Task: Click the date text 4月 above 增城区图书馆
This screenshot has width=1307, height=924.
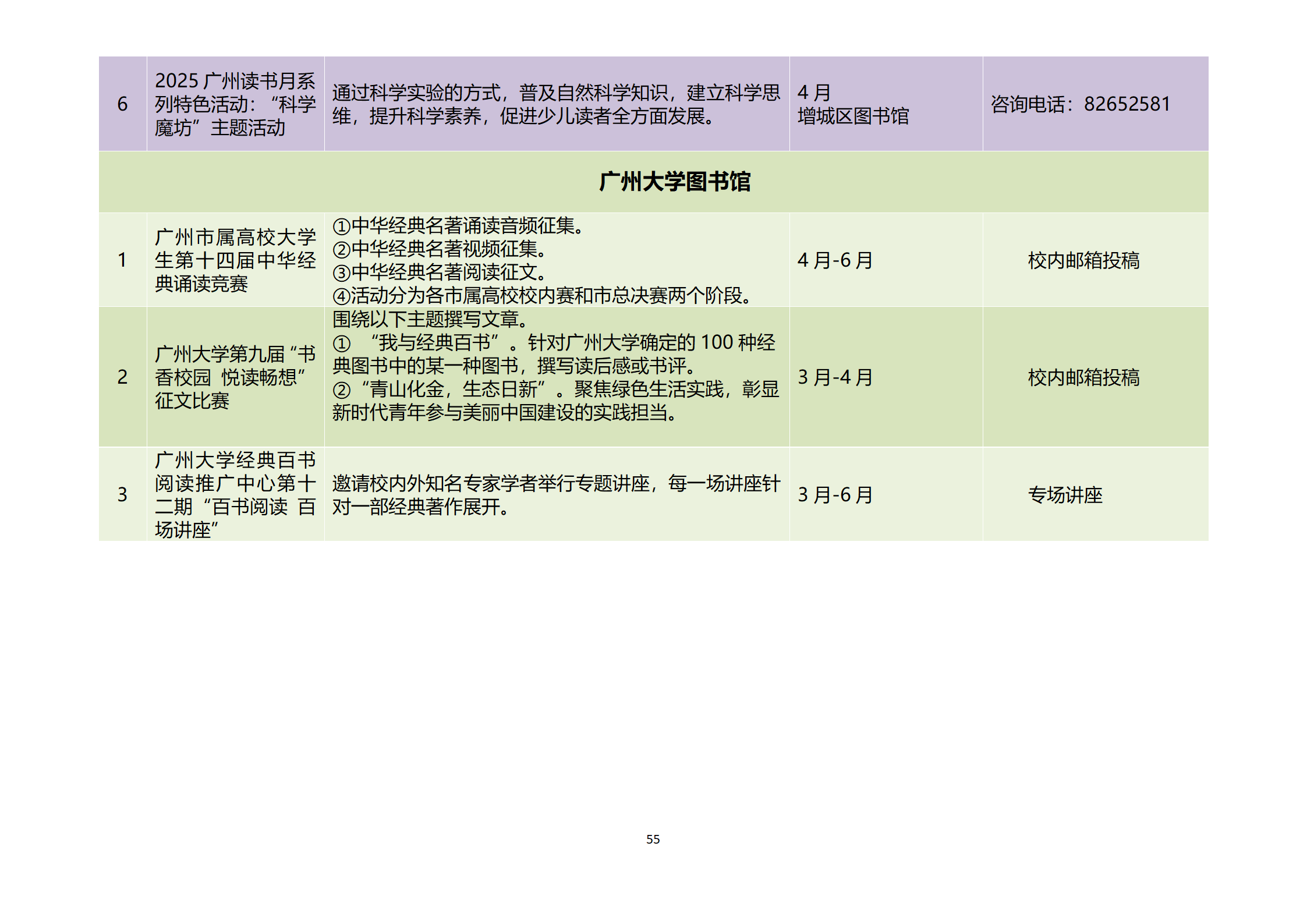Action: tap(814, 93)
